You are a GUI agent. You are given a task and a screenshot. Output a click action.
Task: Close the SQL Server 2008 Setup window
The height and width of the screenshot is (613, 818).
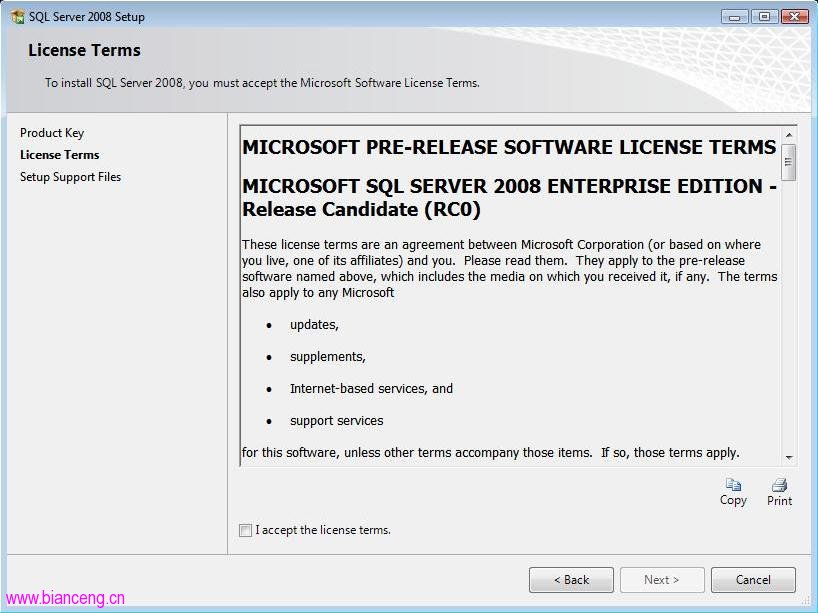tap(795, 17)
